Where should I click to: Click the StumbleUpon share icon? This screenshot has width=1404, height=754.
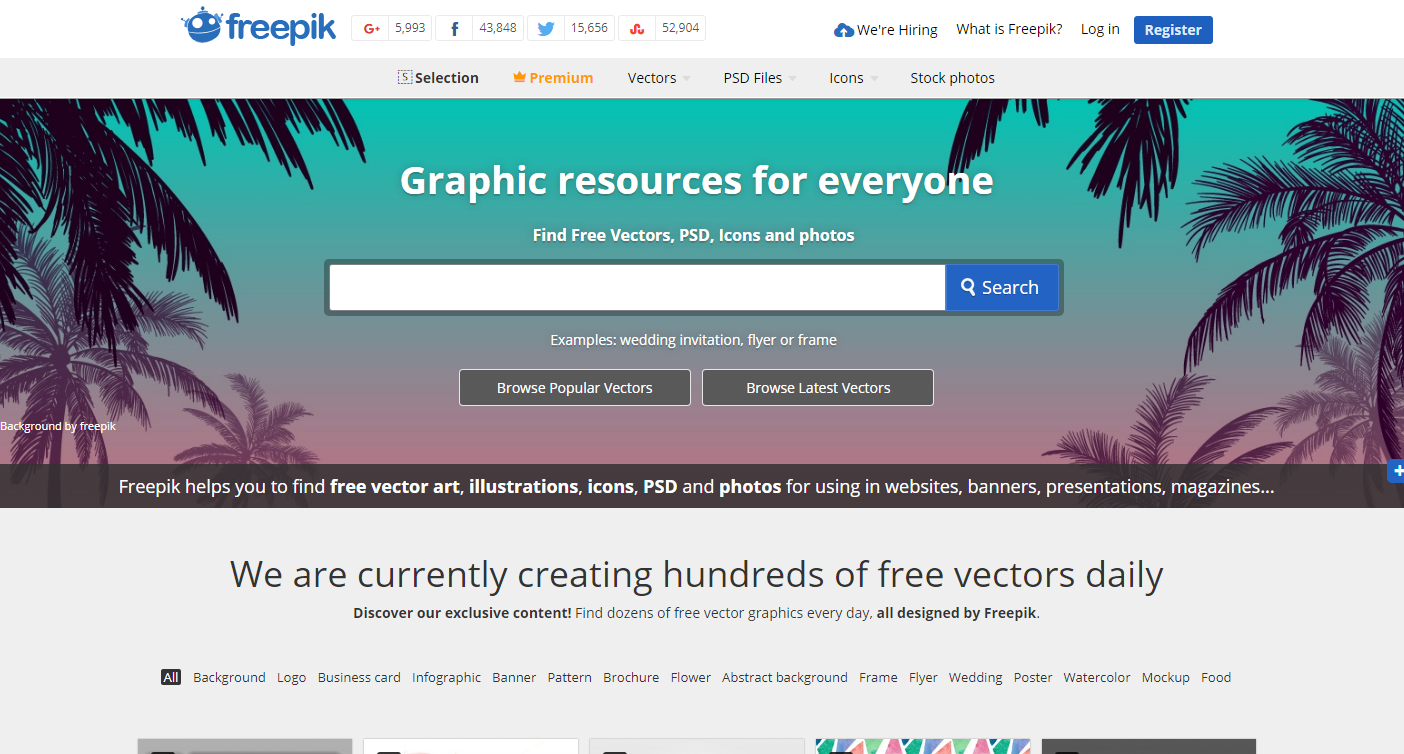tap(637, 29)
